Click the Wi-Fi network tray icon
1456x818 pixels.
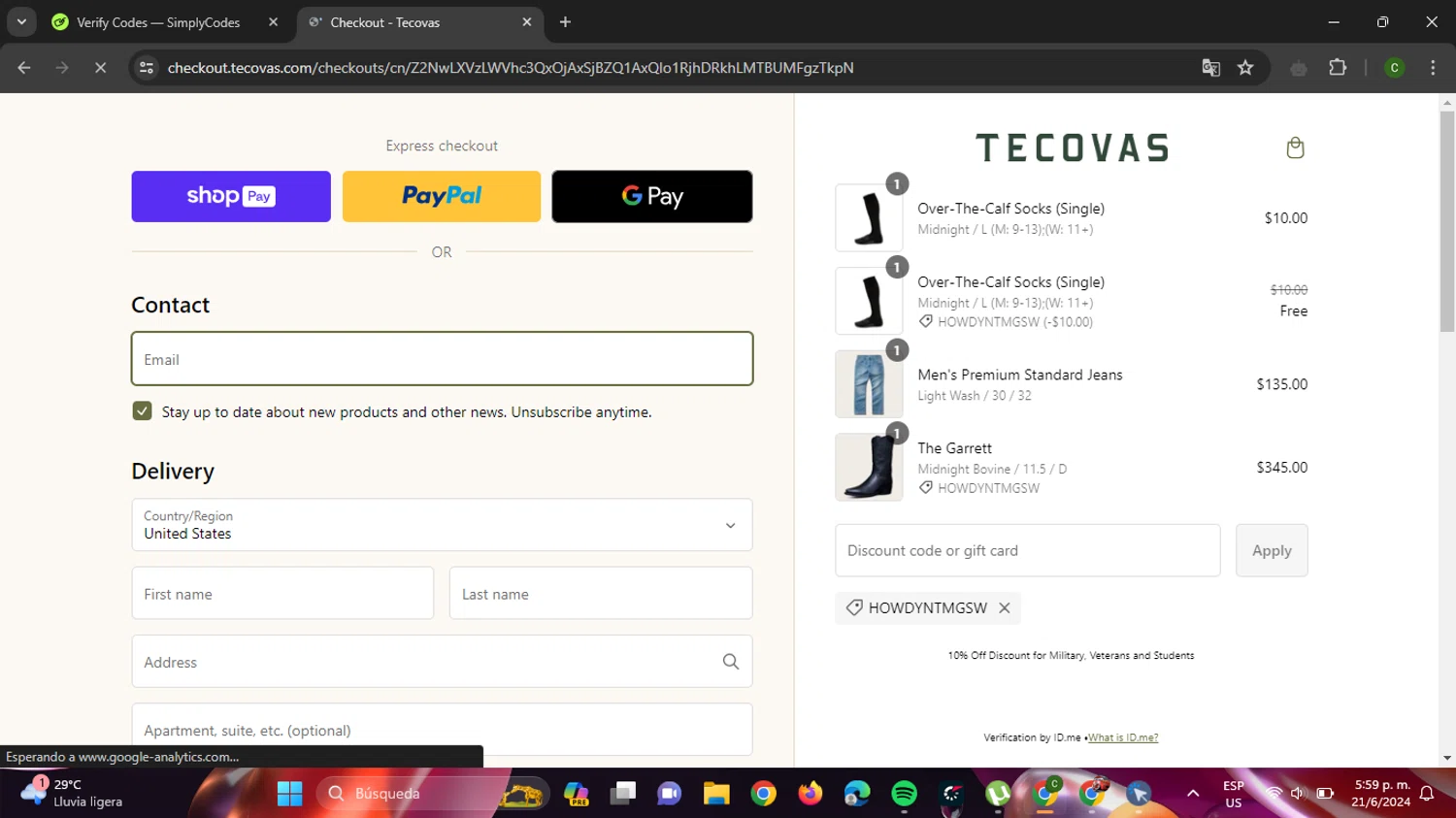1274,794
